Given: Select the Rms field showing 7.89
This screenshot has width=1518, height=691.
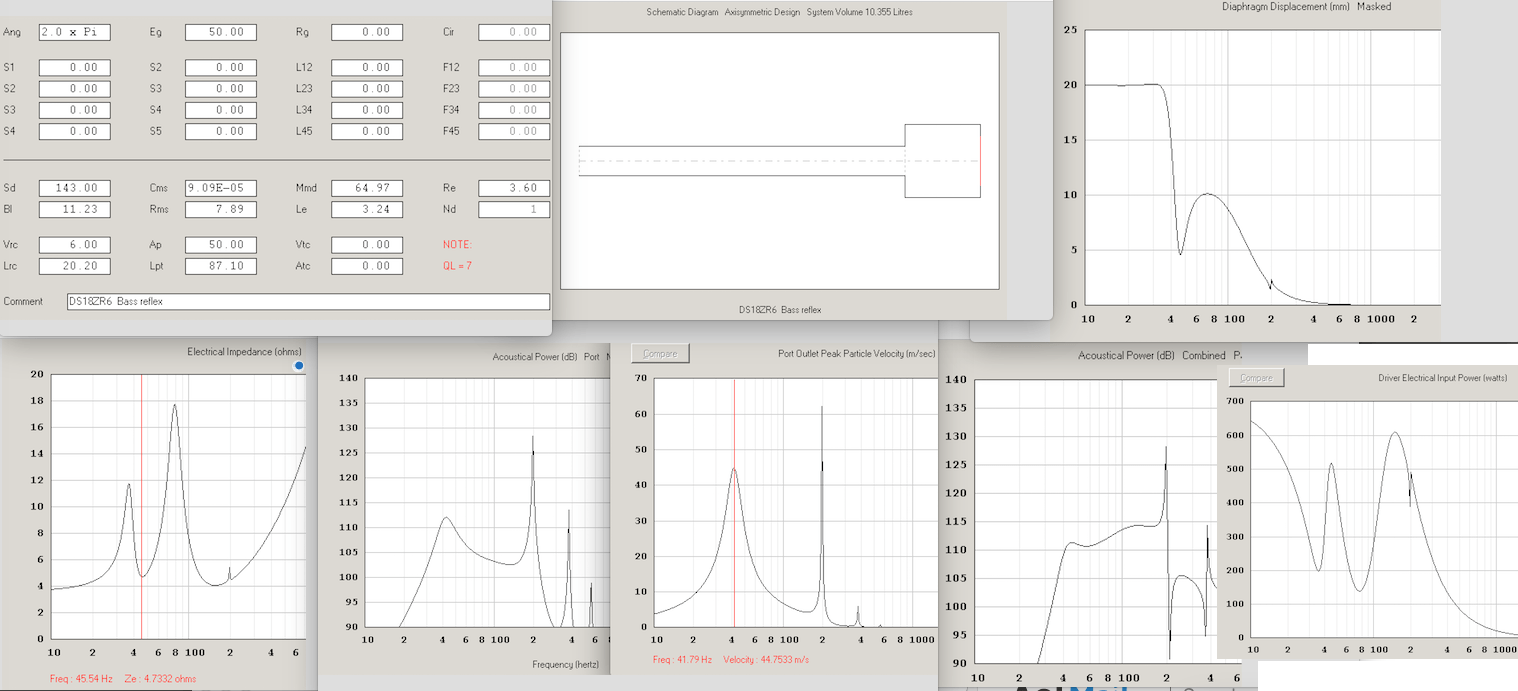Looking at the screenshot, I should point(221,210).
